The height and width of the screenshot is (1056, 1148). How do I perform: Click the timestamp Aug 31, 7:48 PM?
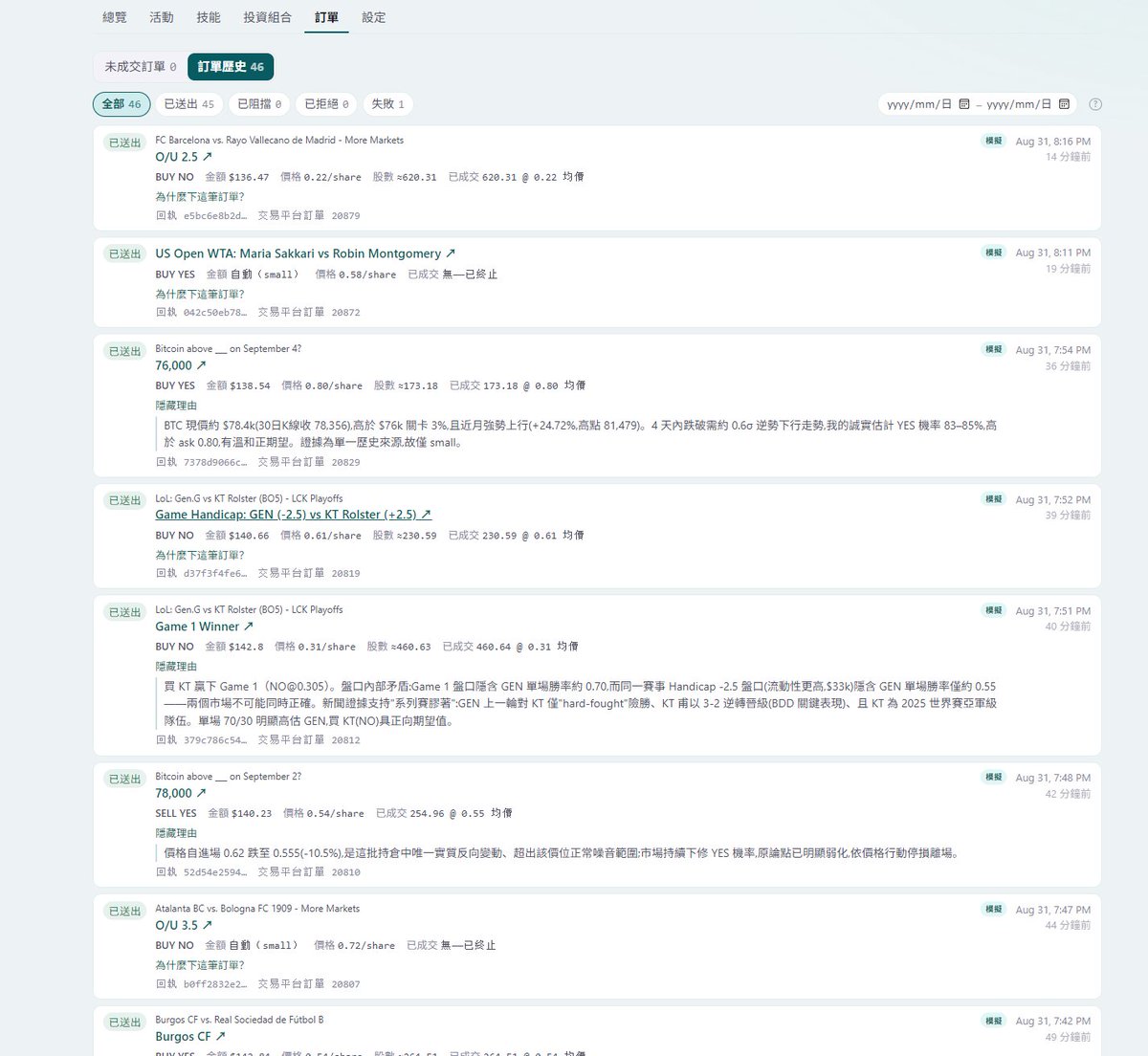click(x=1052, y=779)
